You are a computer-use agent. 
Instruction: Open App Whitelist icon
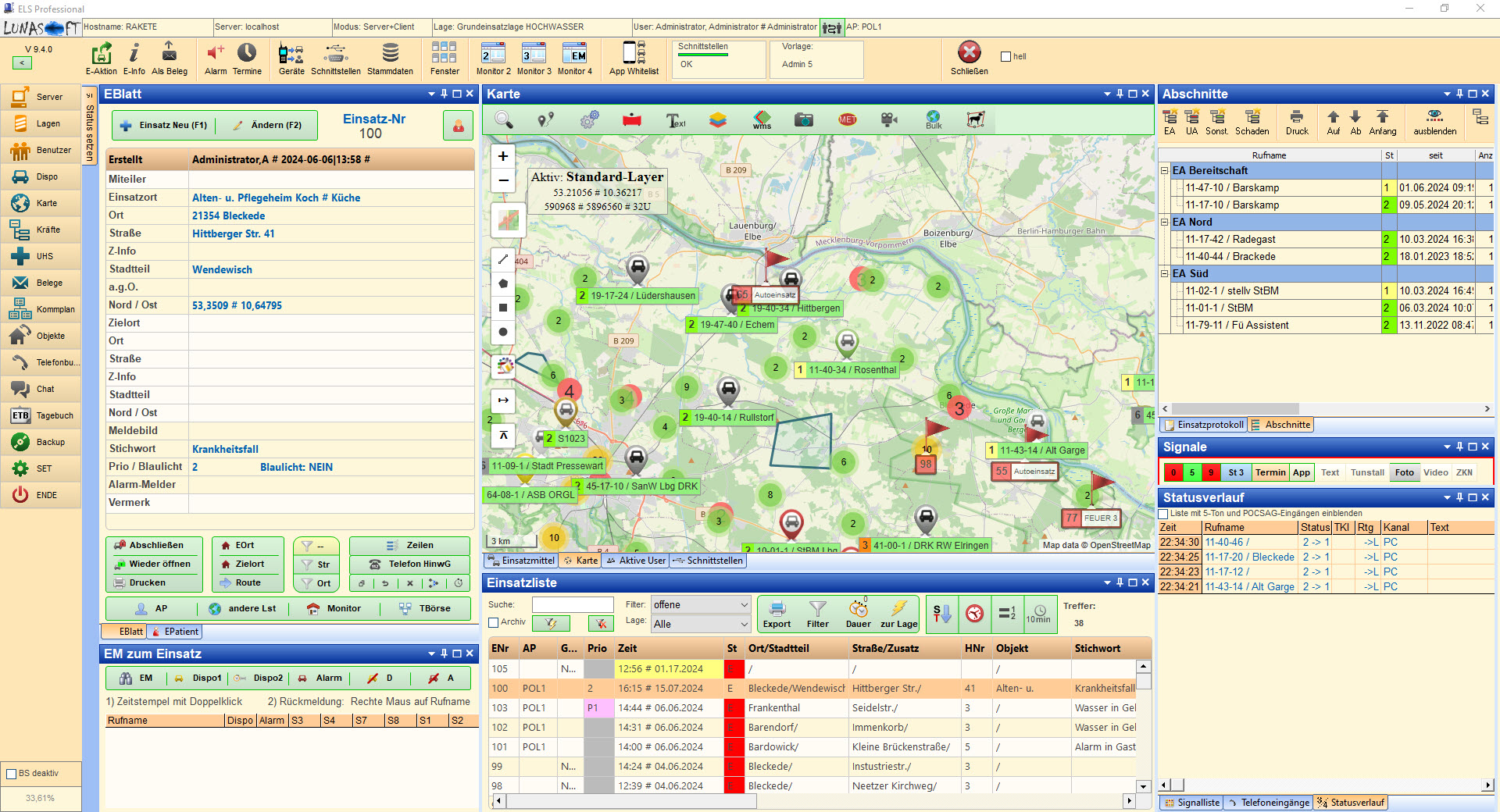click(634, 59)
